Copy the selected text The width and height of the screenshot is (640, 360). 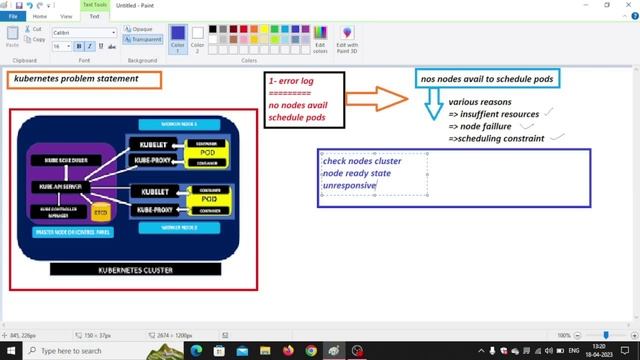pos(35,40)
